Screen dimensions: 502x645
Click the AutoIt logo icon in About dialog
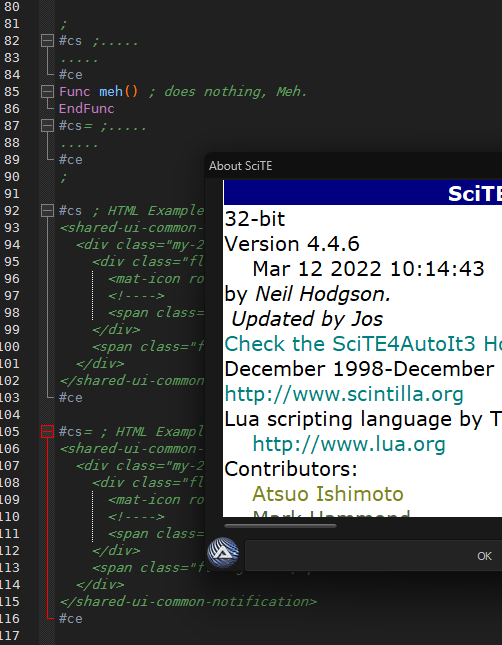tap(223, 552)
